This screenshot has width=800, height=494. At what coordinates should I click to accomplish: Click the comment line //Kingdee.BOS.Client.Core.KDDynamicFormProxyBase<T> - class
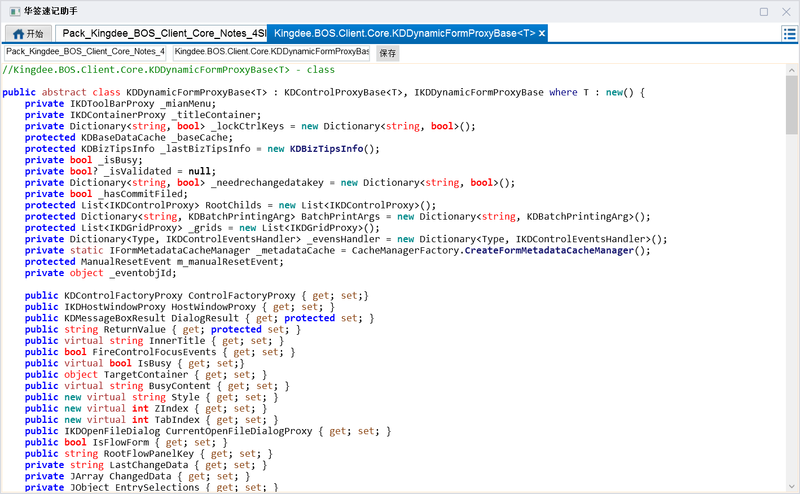click(x=168, y=70)
